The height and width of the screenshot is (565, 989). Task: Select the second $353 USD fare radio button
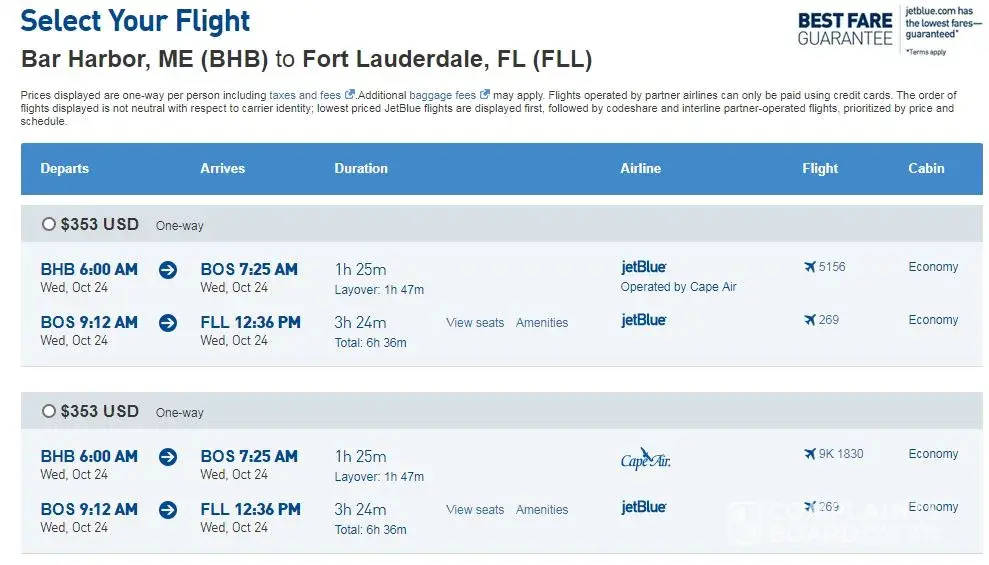pos(48,412)
